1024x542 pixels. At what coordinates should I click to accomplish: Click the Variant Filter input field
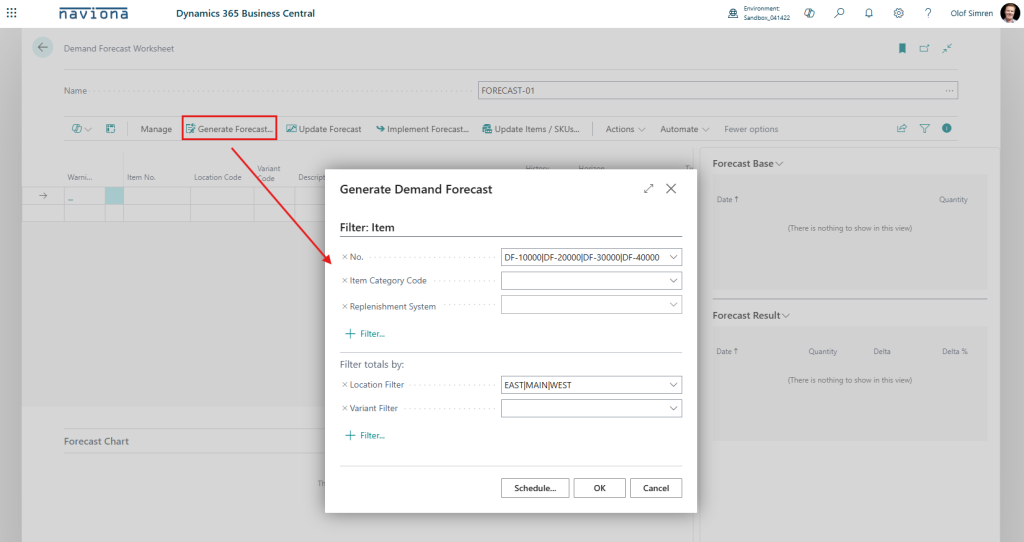click(x=583, y=409)
